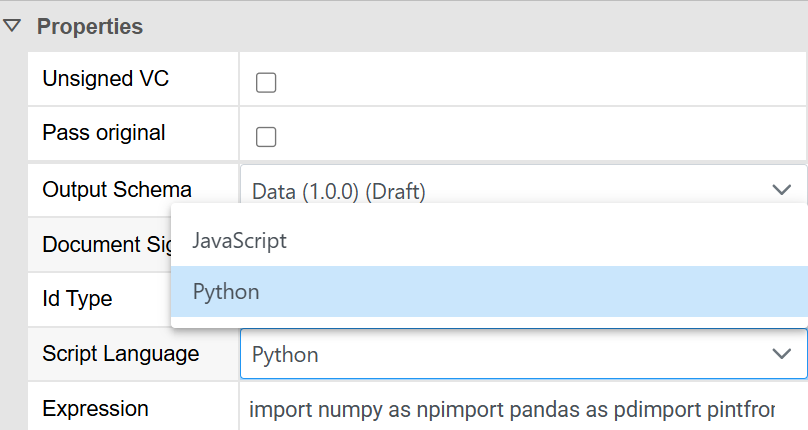Click the partially hidden Document Sig label
This screenshot has width=808, height=430.
103,245
